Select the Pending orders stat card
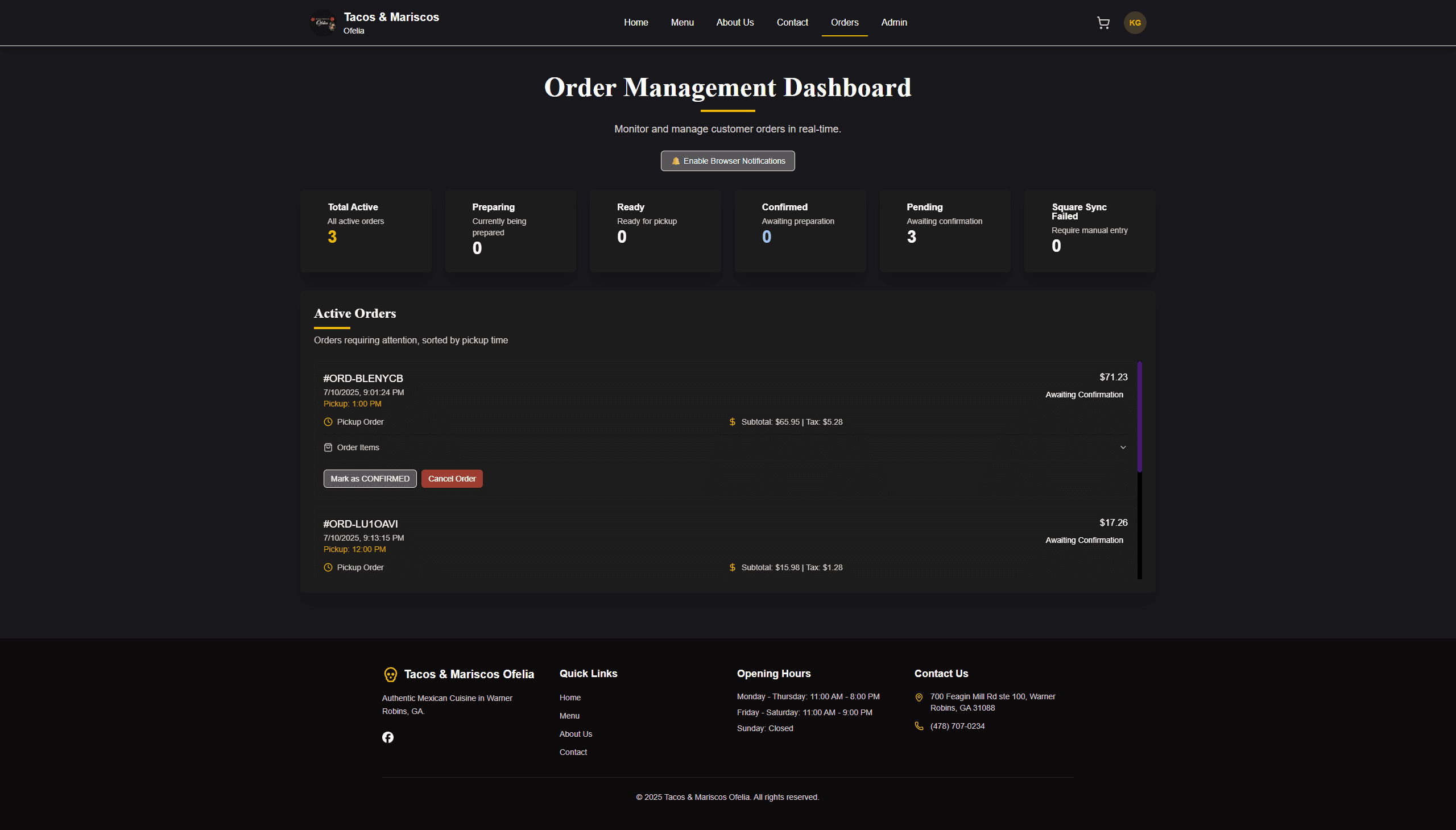The height and width of the screenshot is (830, 1456). tap(945, 230)
